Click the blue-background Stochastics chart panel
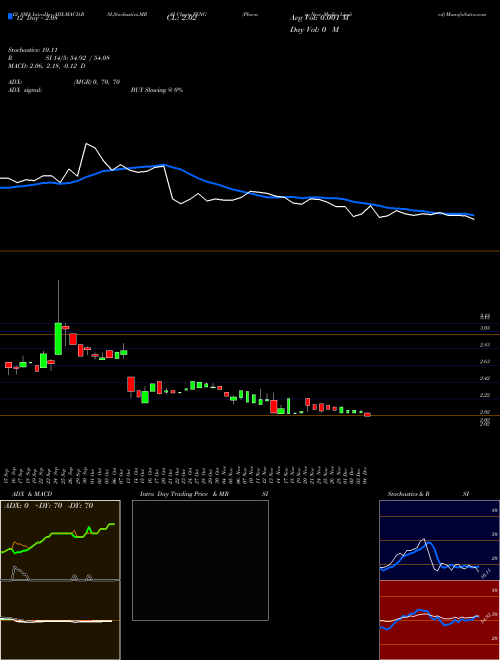500x660 pixels. (439, 540)
